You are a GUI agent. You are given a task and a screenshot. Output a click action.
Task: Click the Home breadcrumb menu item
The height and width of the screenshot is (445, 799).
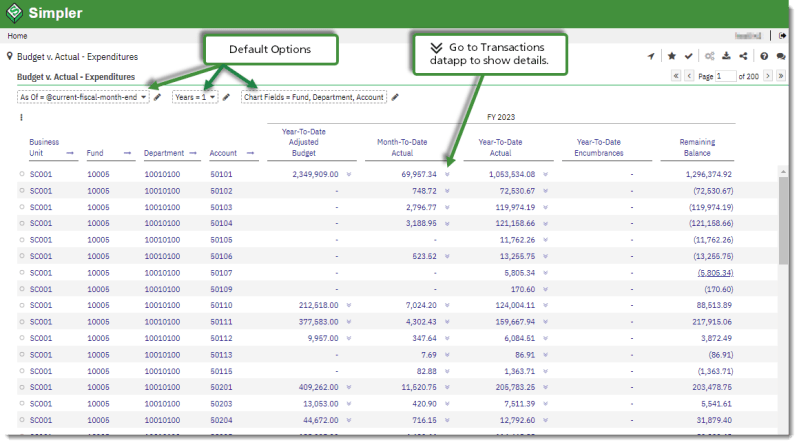[x=17, y=36]
